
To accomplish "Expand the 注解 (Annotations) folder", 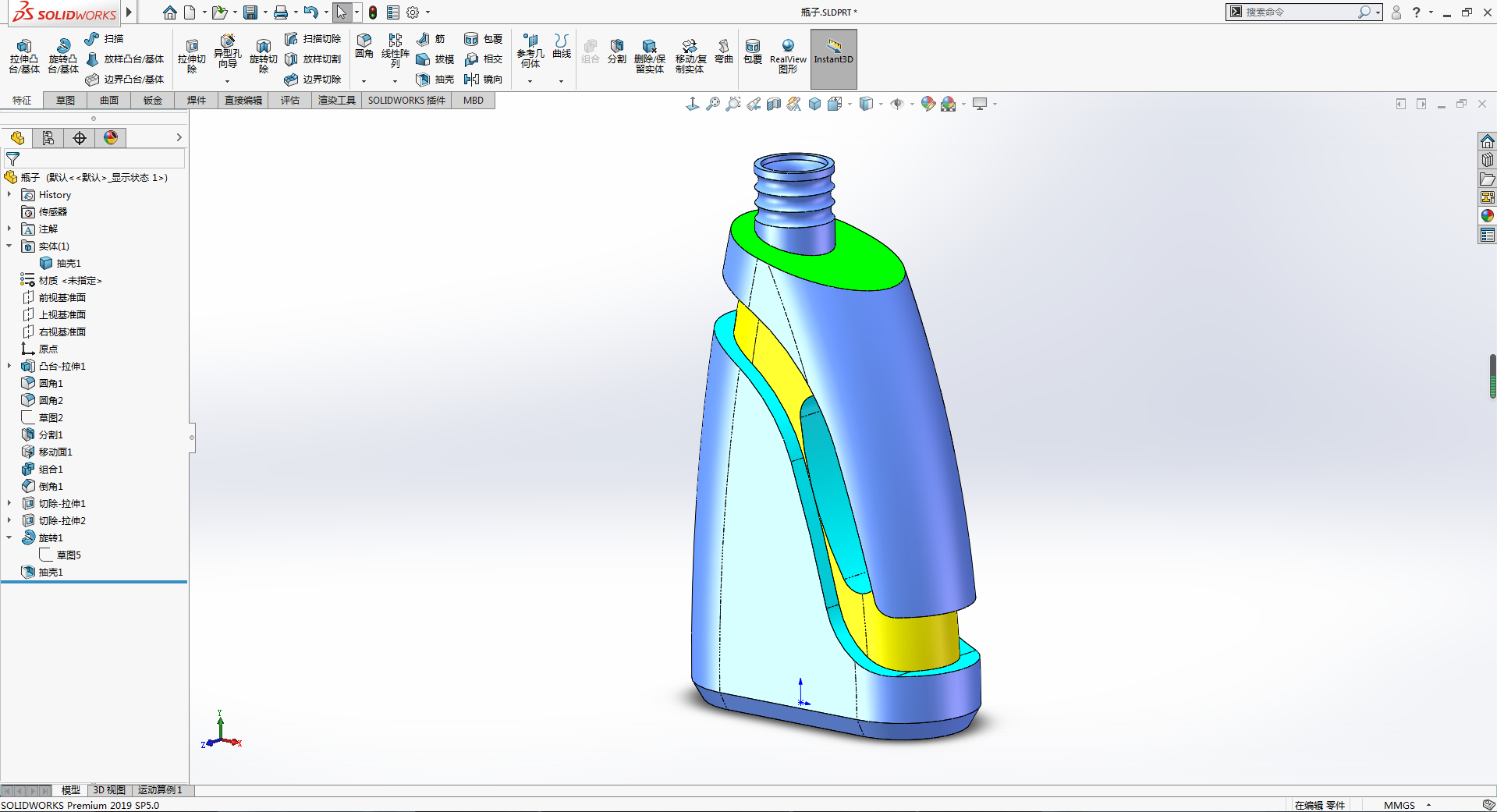I will [x=9, y=229].
